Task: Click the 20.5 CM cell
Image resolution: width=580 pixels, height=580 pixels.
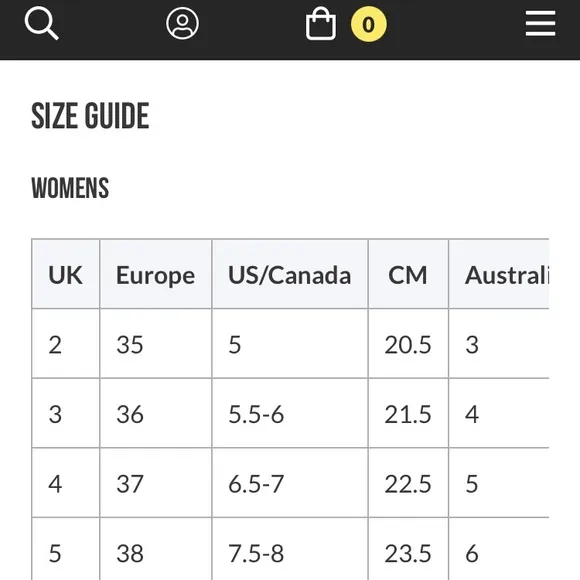Action: point(408,344)
